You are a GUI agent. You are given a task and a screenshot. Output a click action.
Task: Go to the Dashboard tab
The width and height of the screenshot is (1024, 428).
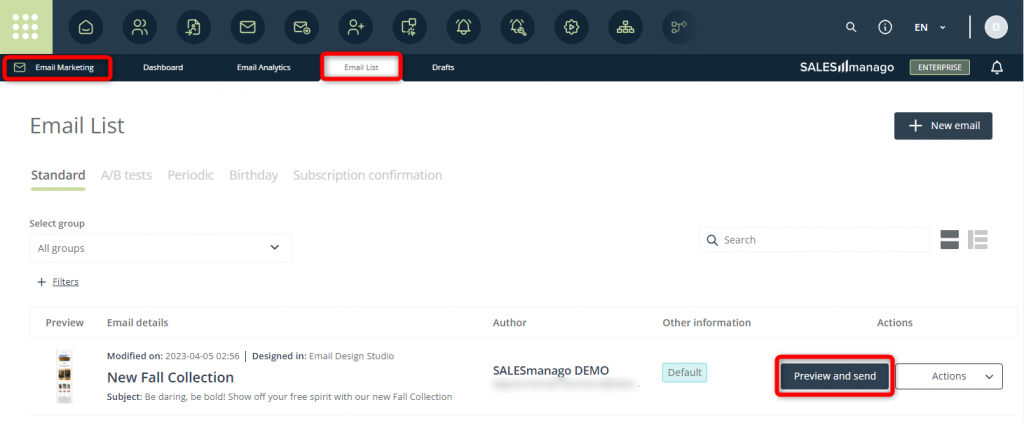(x=163, y=67)
